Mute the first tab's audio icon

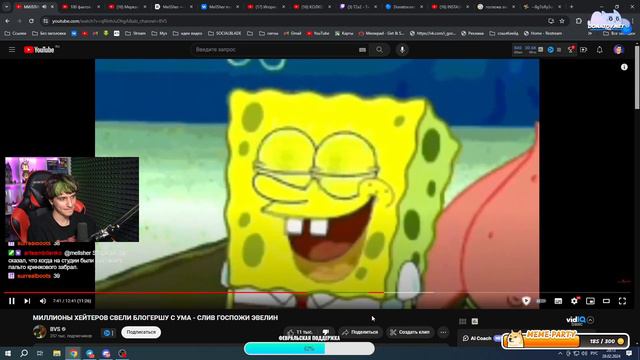tap(44, 7)
